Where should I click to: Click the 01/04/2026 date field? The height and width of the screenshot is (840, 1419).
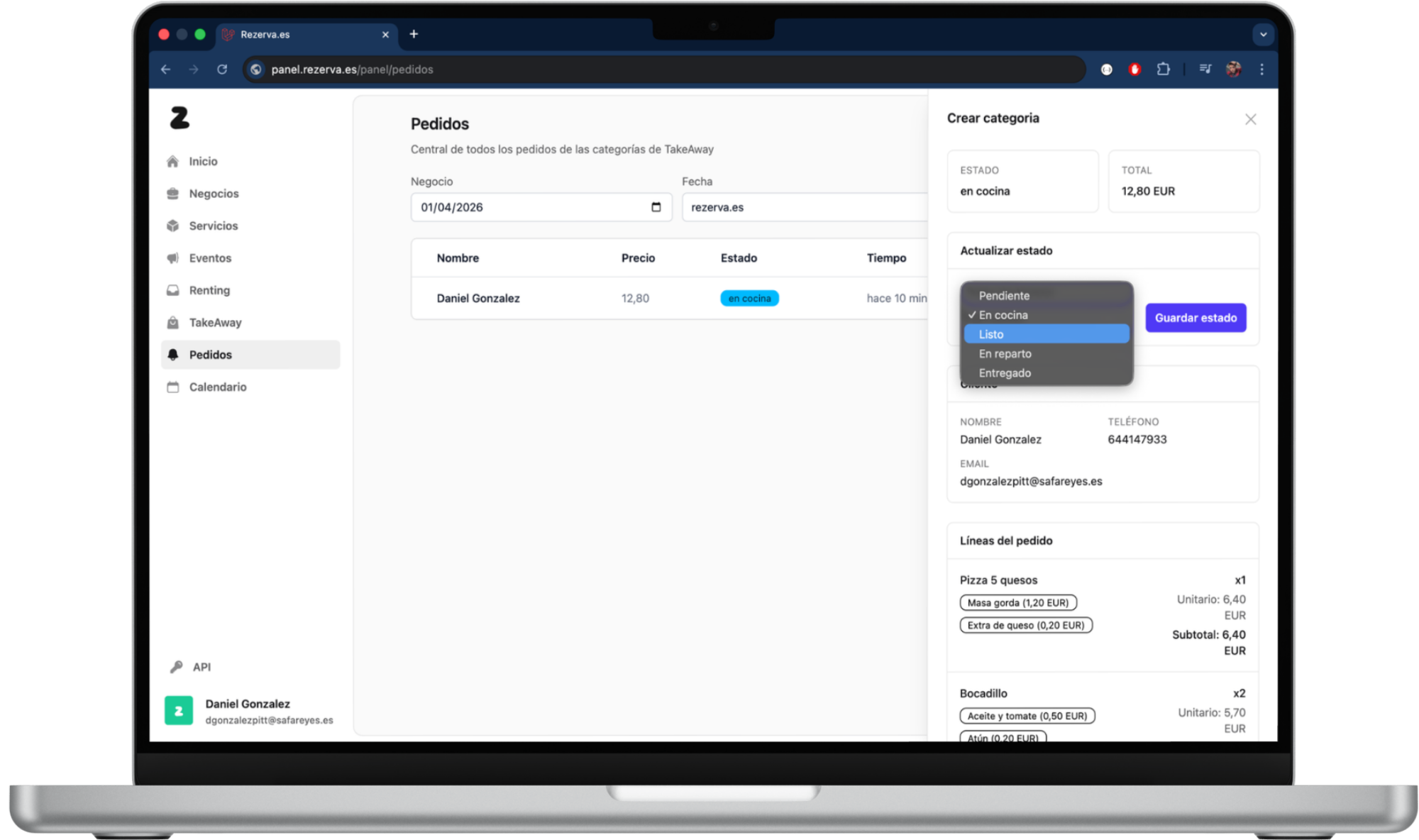[x=541, y=207]
